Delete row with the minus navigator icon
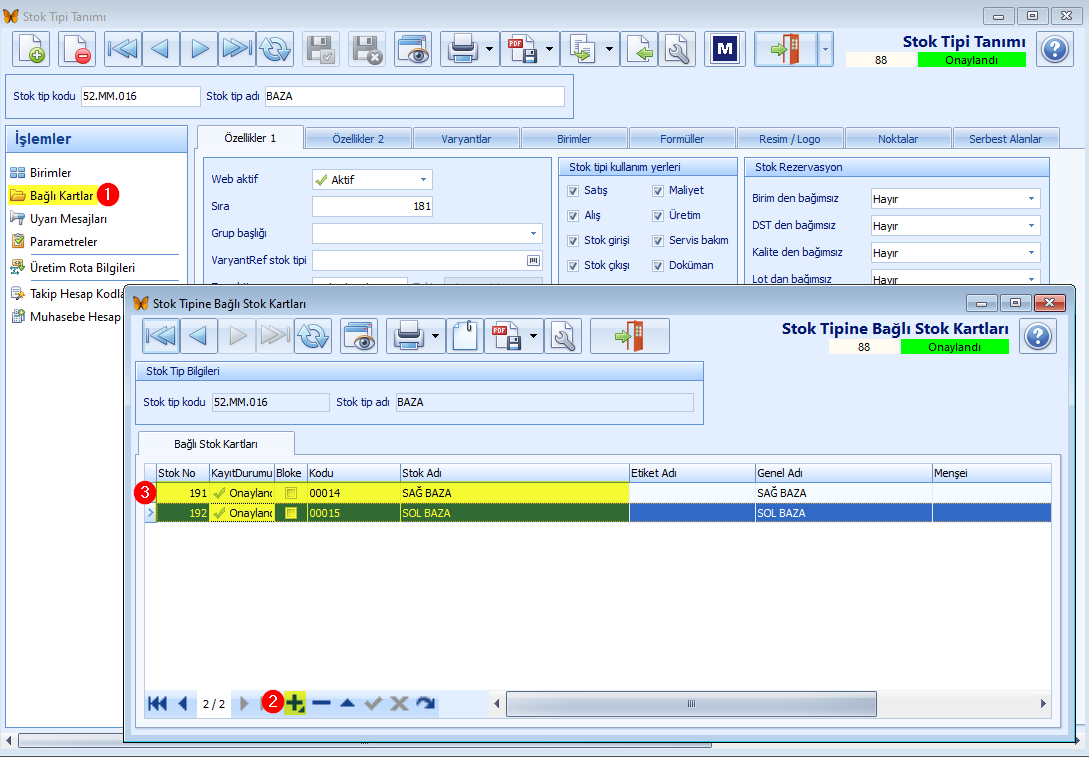 point(322,704)
